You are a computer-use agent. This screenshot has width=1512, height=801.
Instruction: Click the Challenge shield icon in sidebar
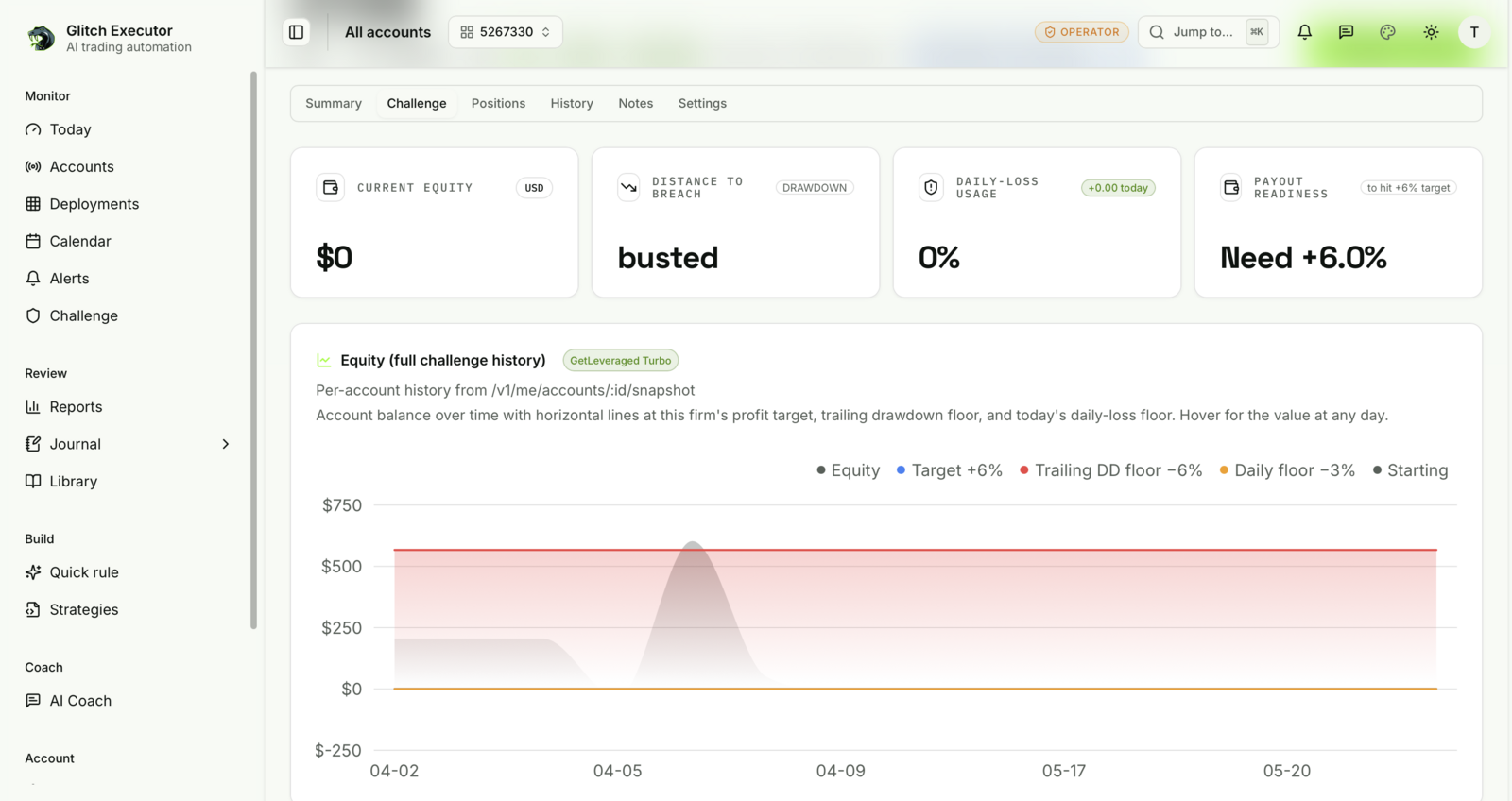click(33, 315)
